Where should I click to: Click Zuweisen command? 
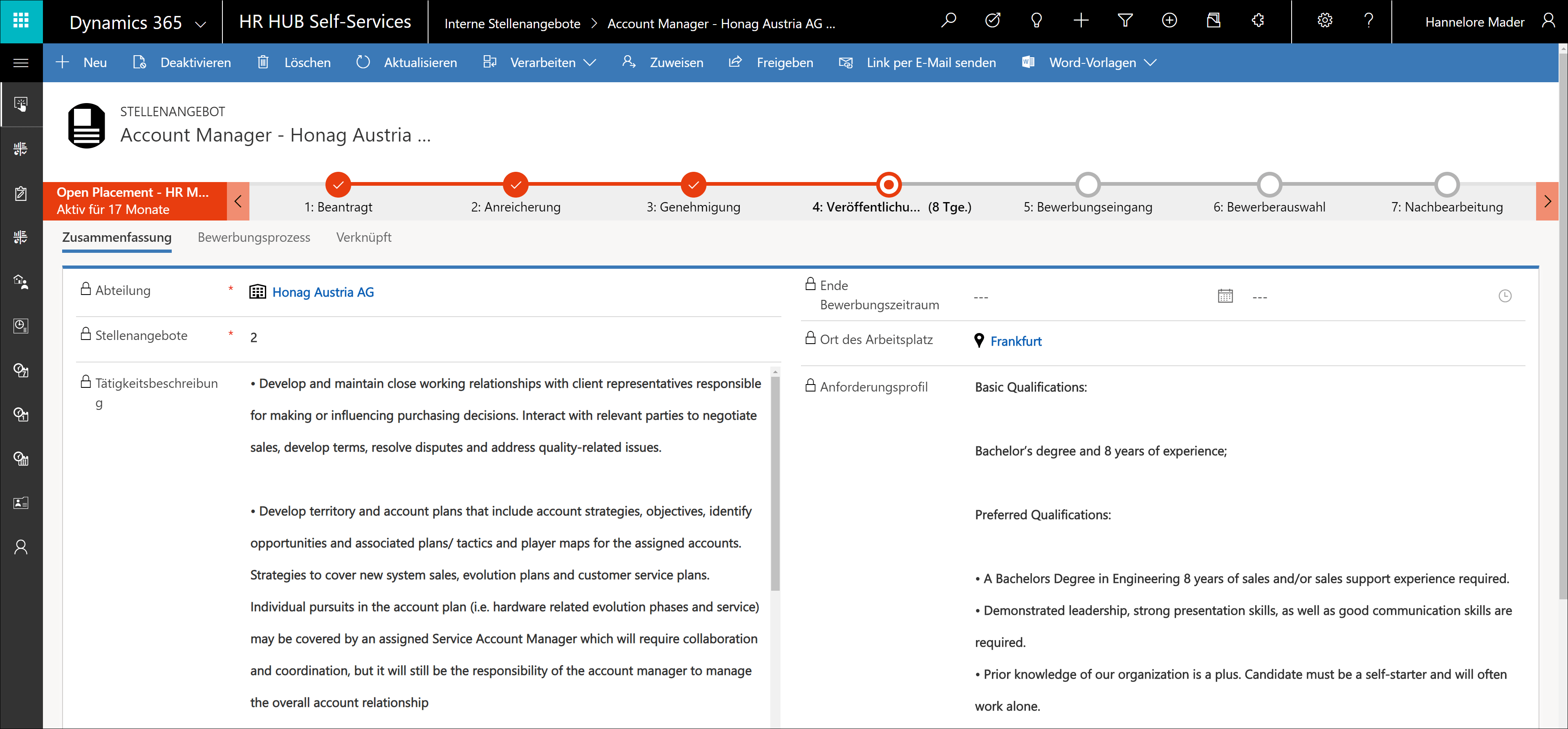click(663, 63)
